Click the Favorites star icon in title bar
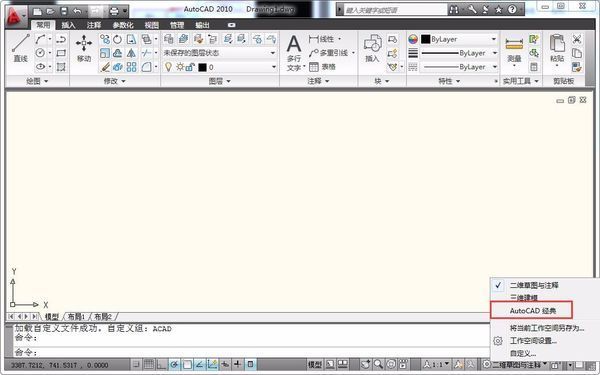The image size is (600, 375). 499,10
